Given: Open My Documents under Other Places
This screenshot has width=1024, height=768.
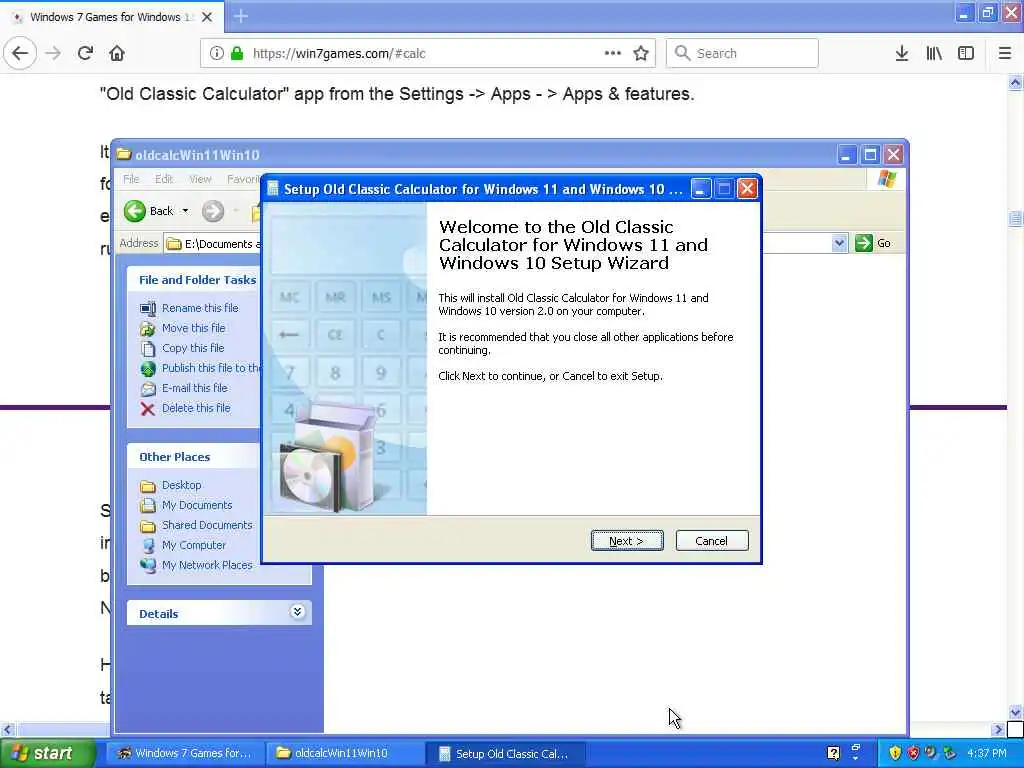Looking at the screenshot, I should [197, 505].
